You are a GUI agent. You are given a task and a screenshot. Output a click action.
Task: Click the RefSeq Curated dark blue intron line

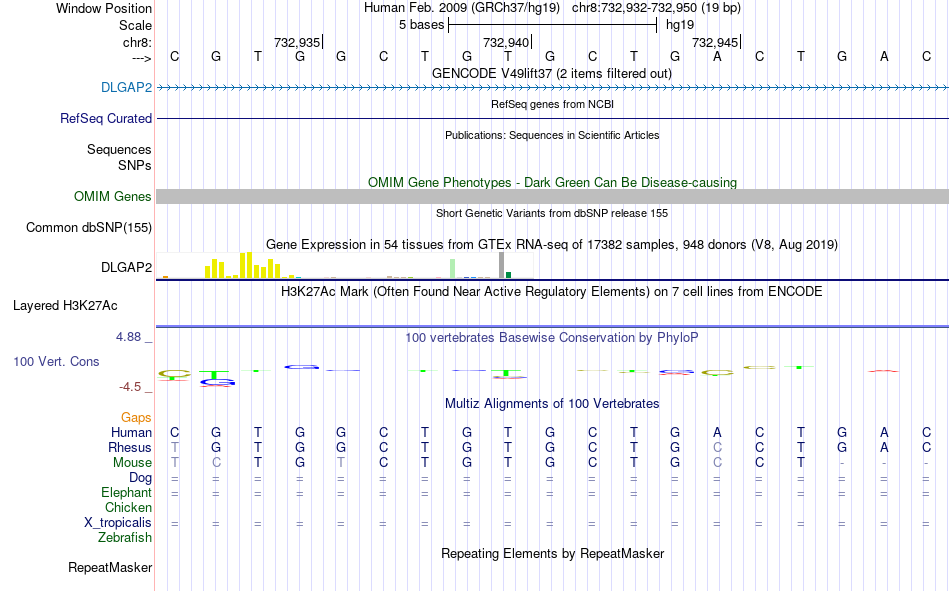553,118
